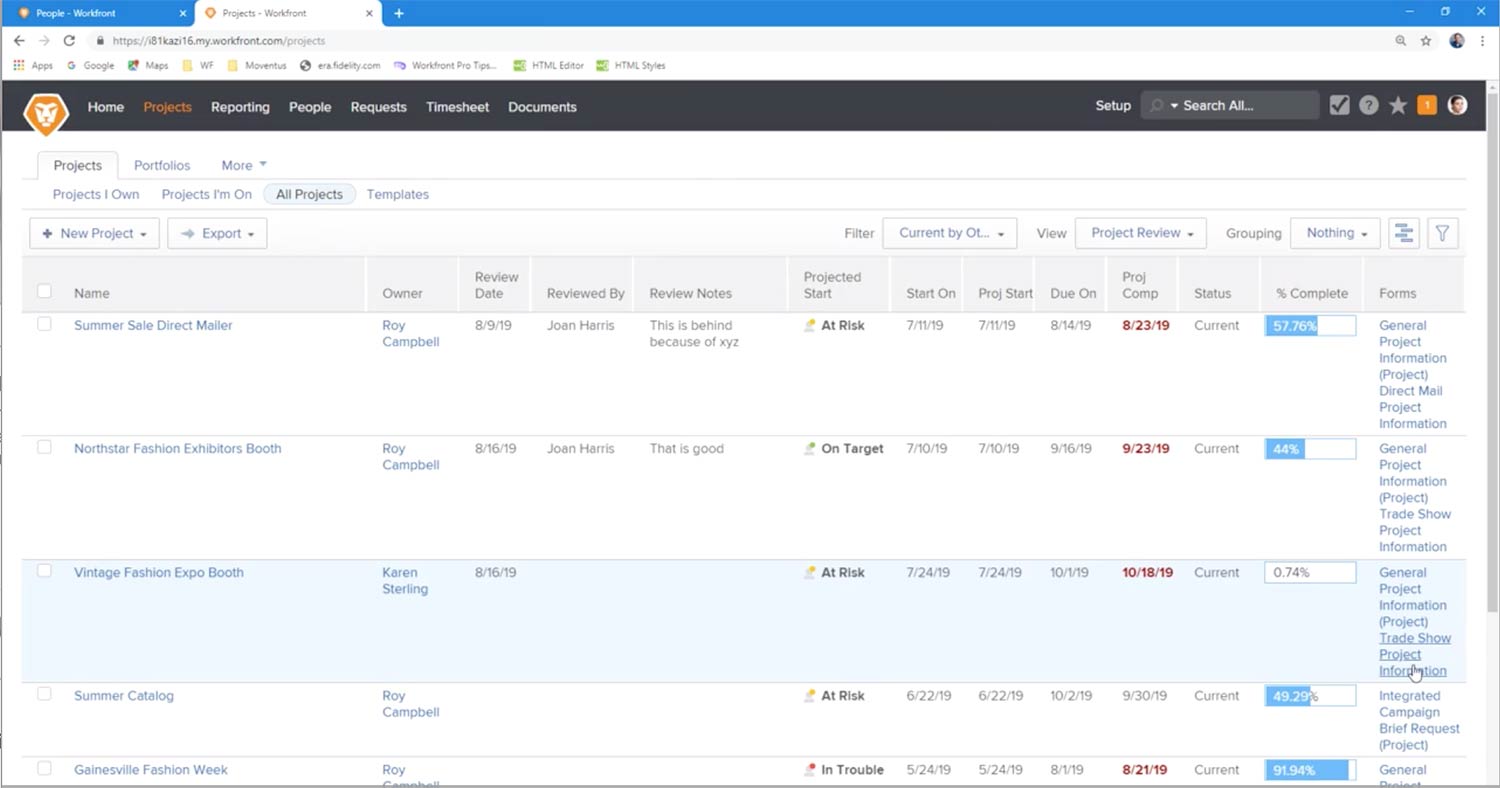Open the Templates sub-tab
This screenshot has height=788, width=1500.
398,194
